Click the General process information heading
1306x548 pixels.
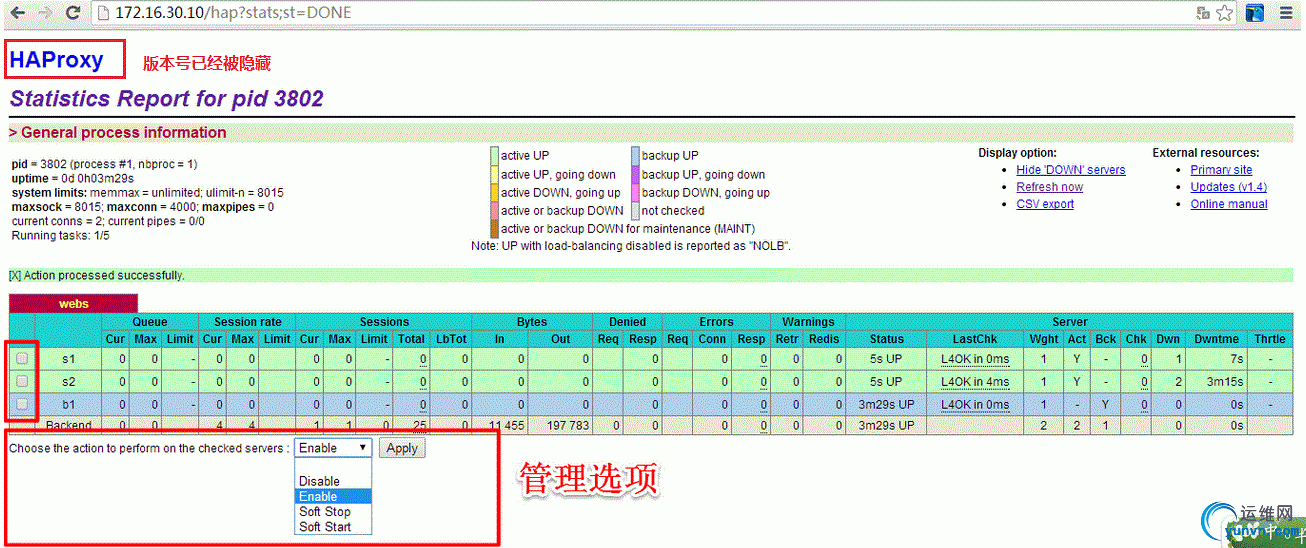pyautogui.click(x=118, y=132)
